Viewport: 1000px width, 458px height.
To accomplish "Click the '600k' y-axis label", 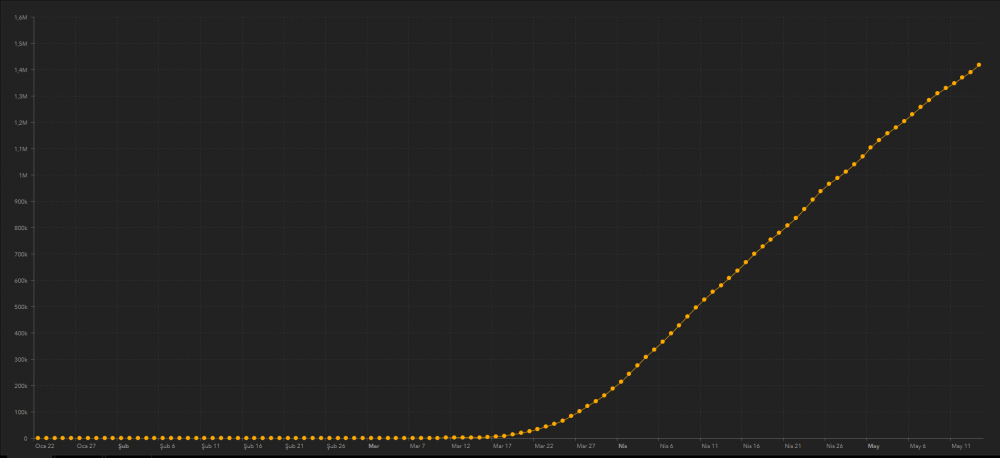I will click(21, 281).
